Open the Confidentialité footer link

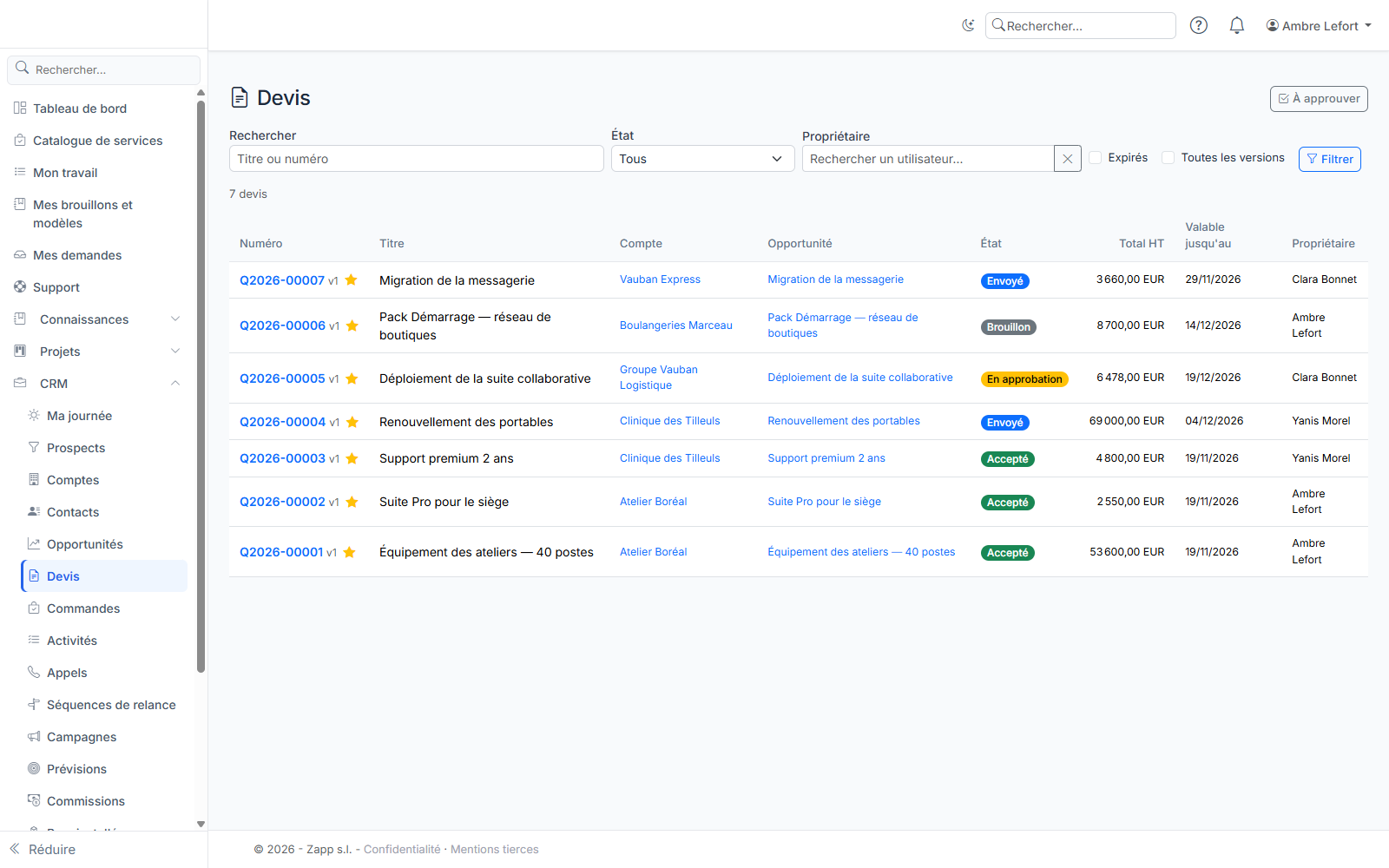tap(402, 849)
